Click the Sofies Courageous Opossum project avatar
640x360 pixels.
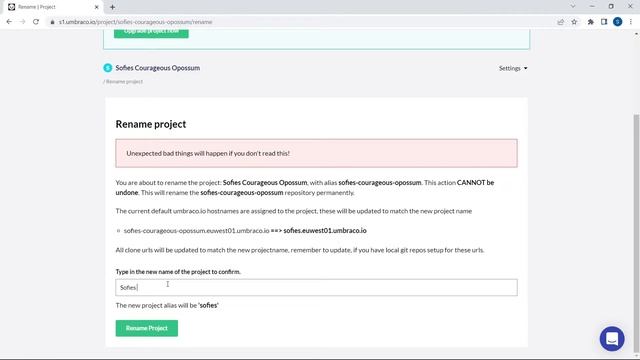108,68
